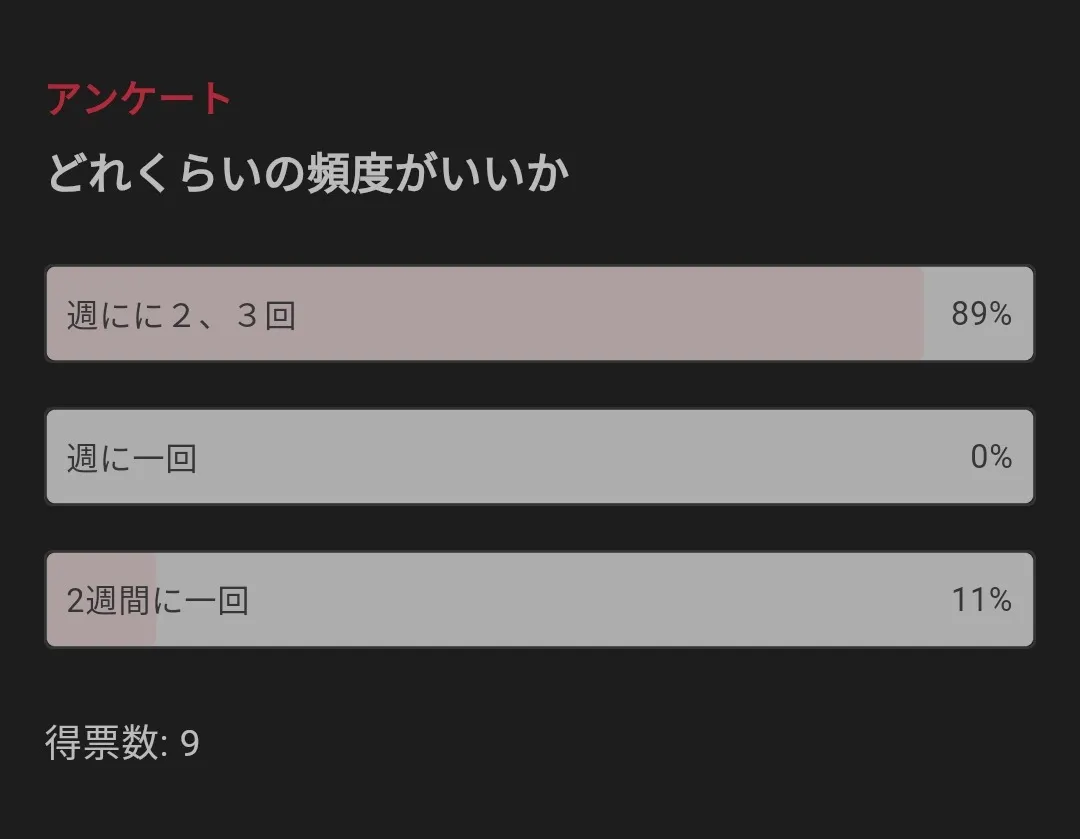Click the "2週間" text in the bottom option

tap(108, 601)
